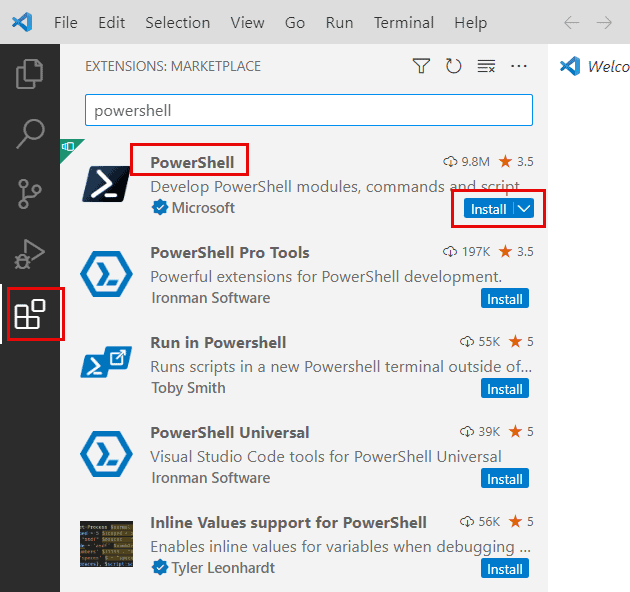Viewport: 630px width, 592px height.
Task: Go forward using the right arrow
Action: pyautogui.click(x=604, y=23)
